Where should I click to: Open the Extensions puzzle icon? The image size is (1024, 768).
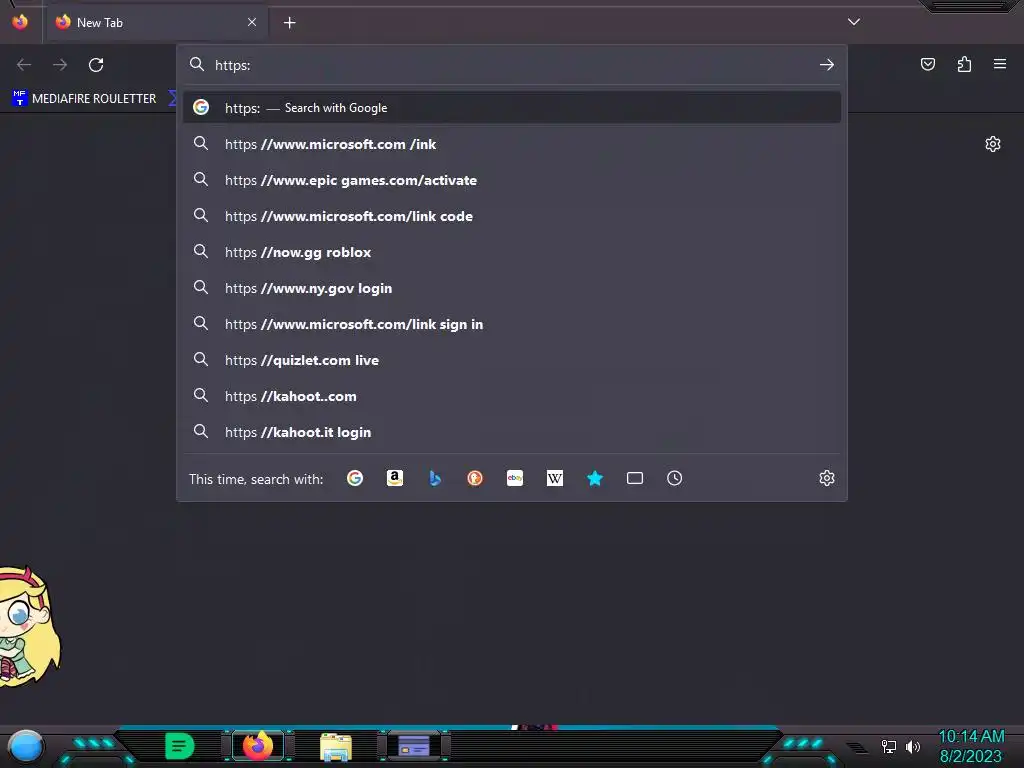pyautogui.click(x=964, y=64)
